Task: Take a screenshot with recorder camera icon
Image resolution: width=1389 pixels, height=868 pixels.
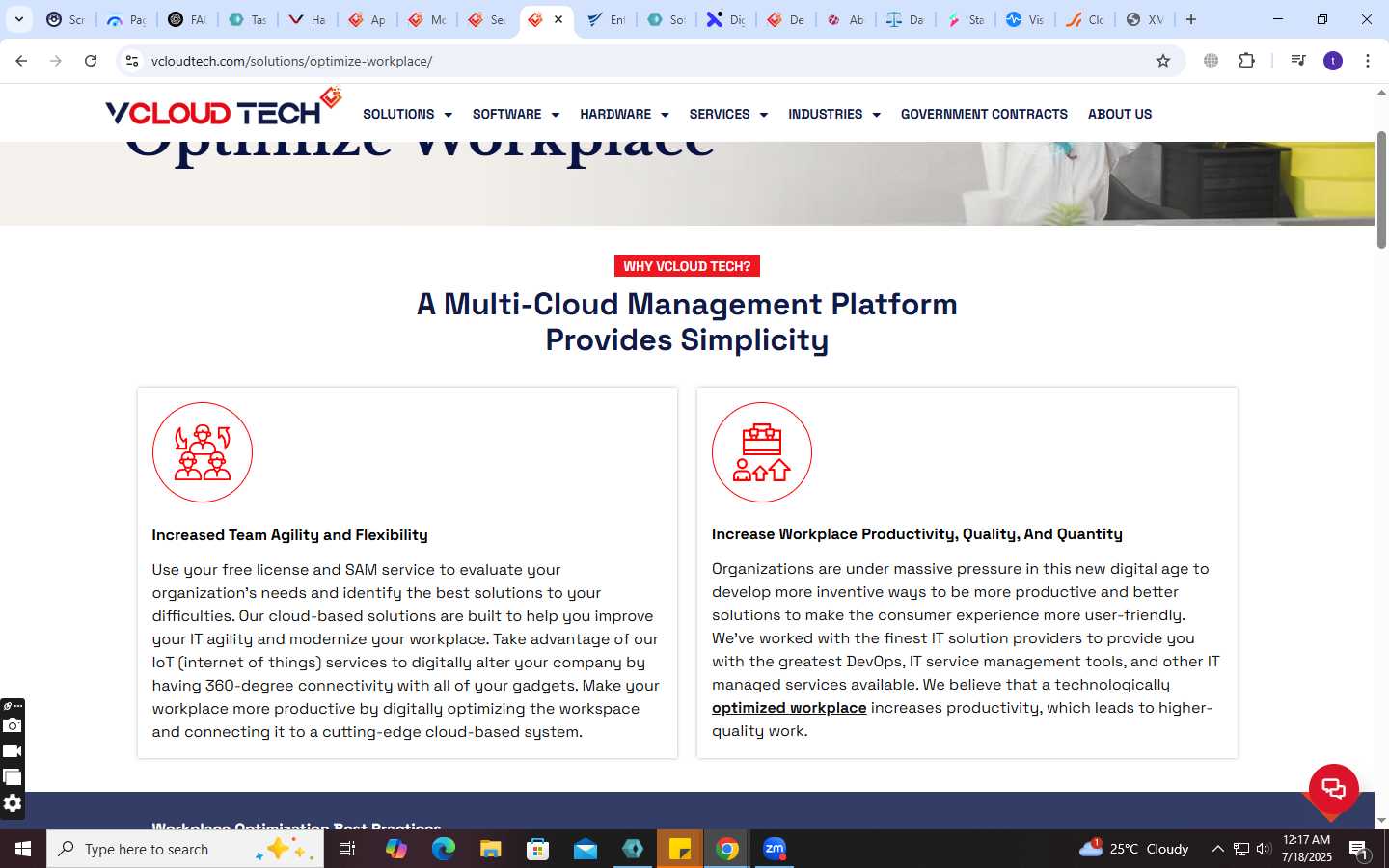Action: pos(12,725)
